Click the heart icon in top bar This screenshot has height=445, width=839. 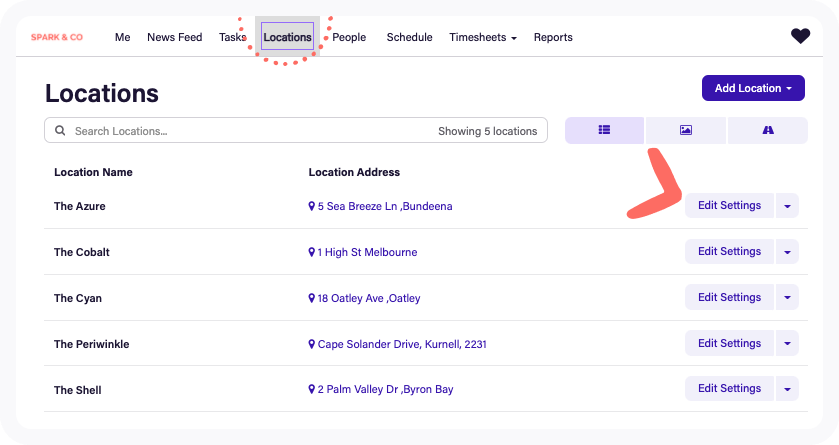click(800, 36)
